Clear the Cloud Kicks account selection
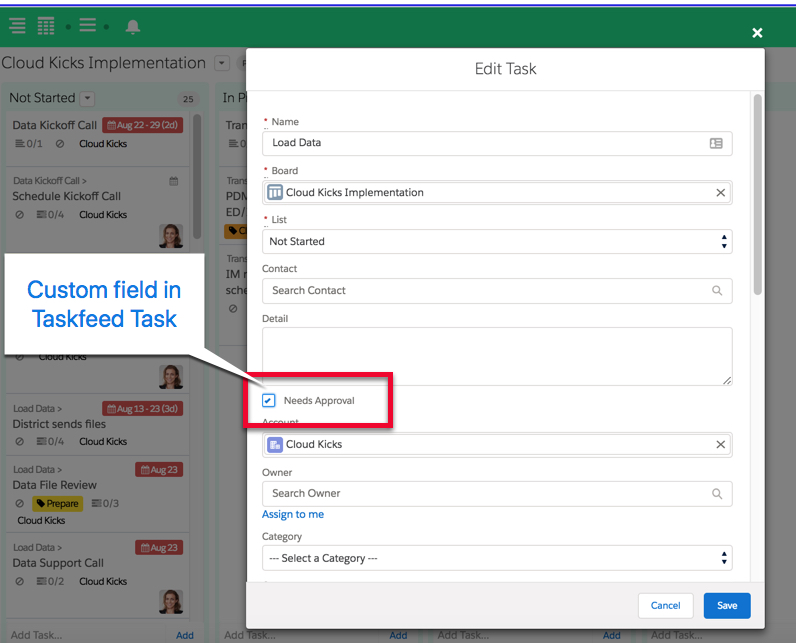 point(720,445)
